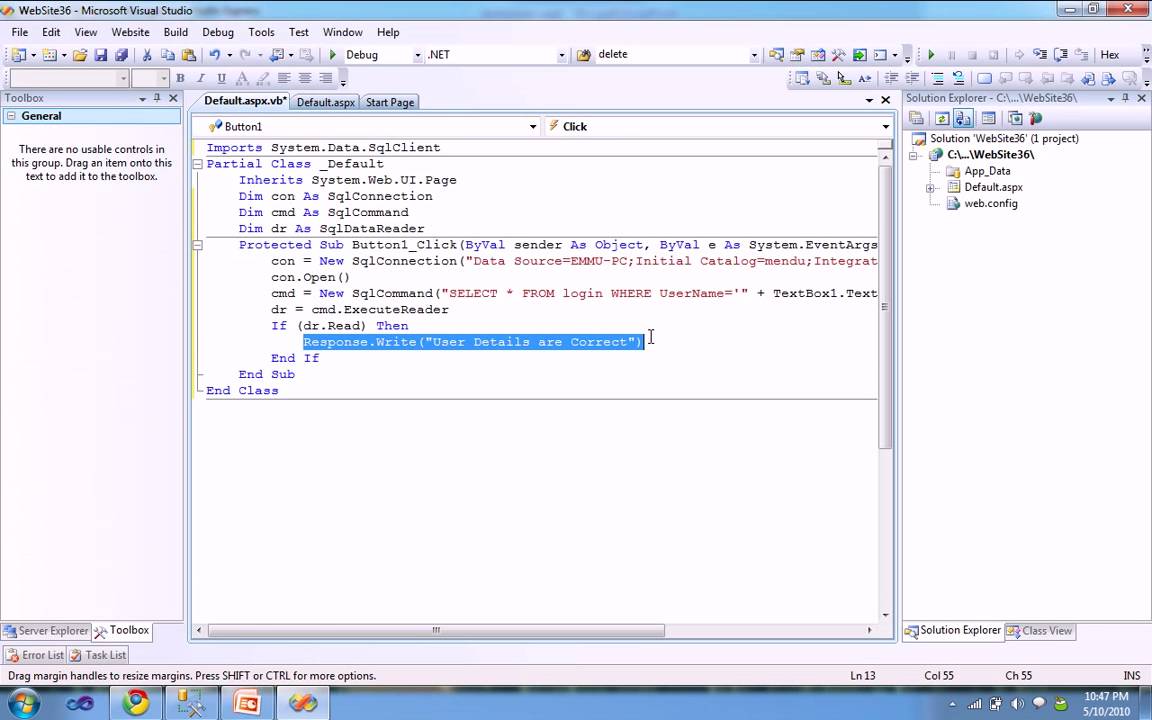Screen dimensions: 1152x720
Task: Click the volume icon in system tray
Action: (1018, 704)
